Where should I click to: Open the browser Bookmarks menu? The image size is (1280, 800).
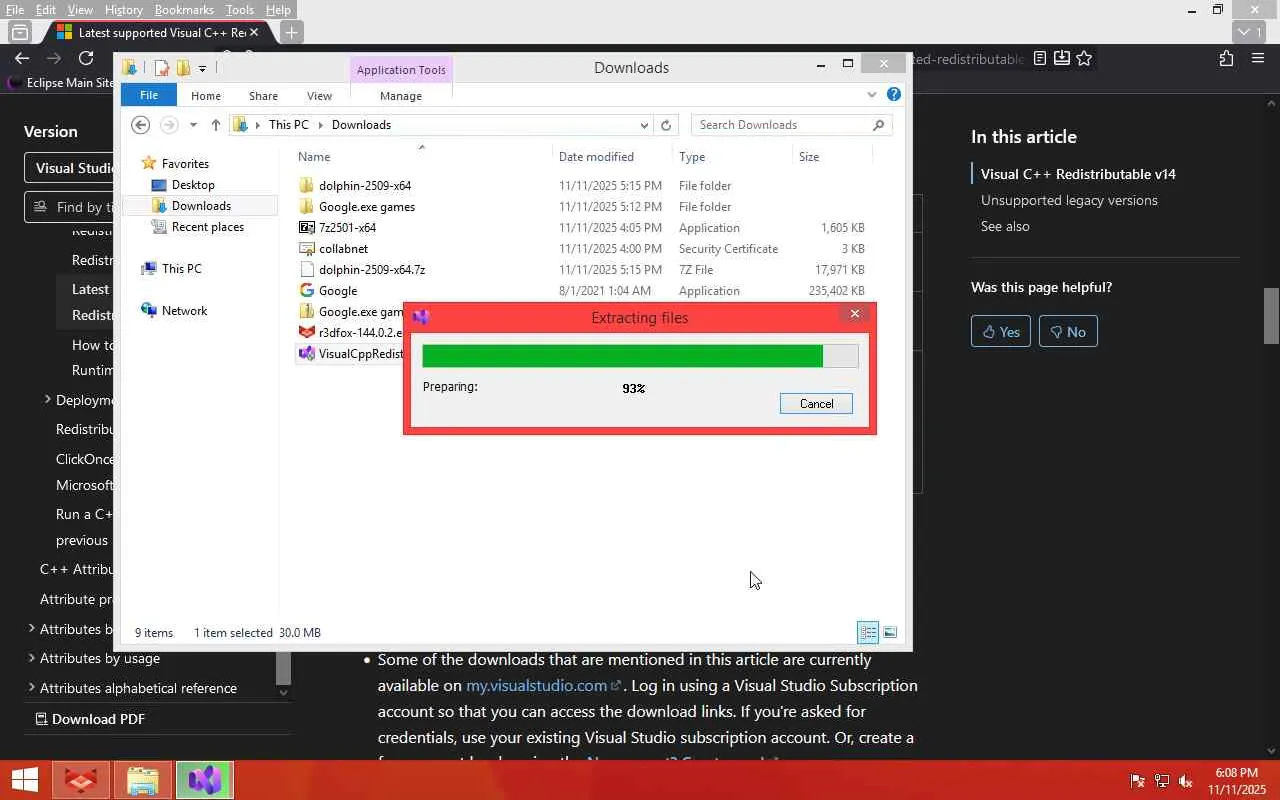point(184,10)
